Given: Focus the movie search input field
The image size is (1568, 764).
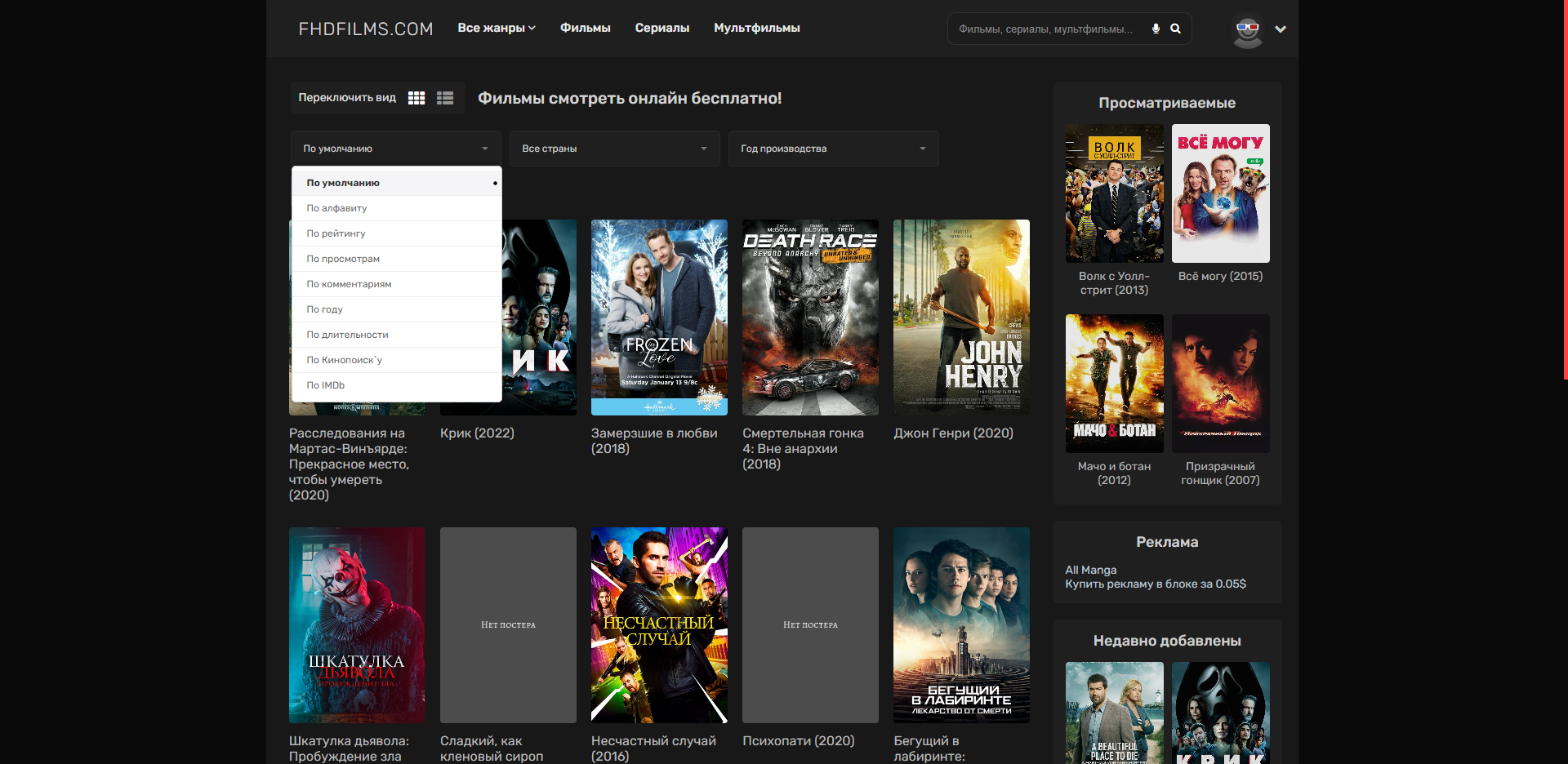Looking at the screenshot, I should [x=1049, y=29].
